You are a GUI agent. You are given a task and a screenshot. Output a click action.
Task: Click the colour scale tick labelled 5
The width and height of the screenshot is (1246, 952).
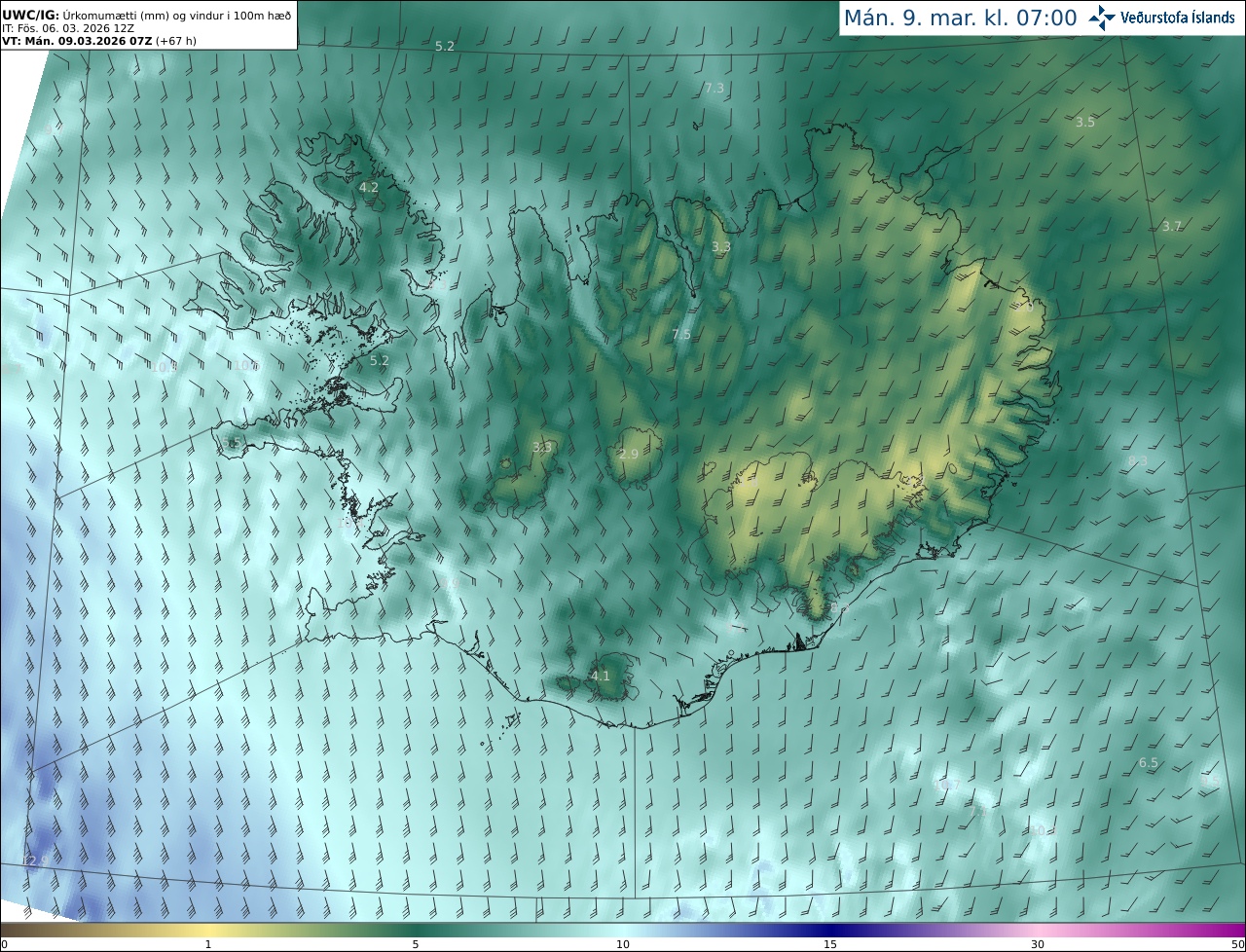tap(416, 944)
